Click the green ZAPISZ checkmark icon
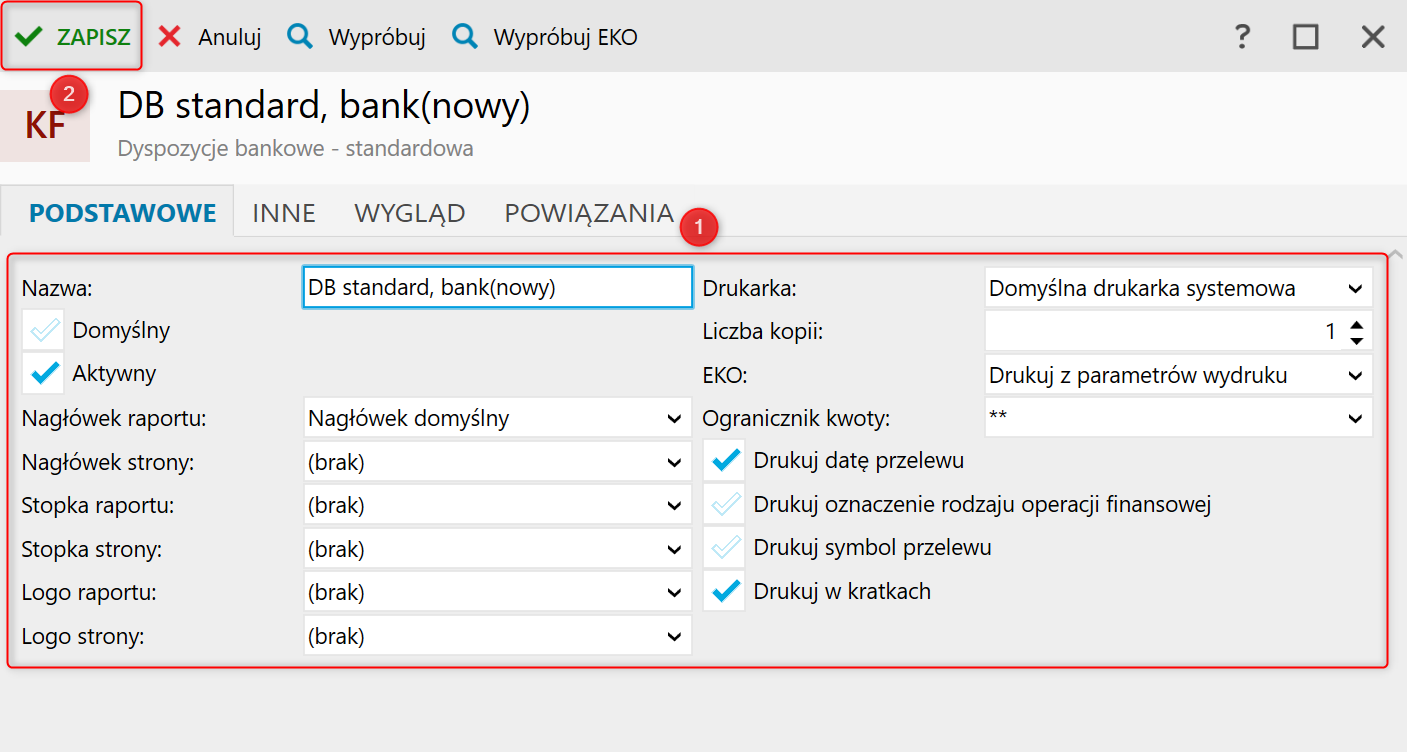The width and height of the screenshot is (1407, 752). 28,37
